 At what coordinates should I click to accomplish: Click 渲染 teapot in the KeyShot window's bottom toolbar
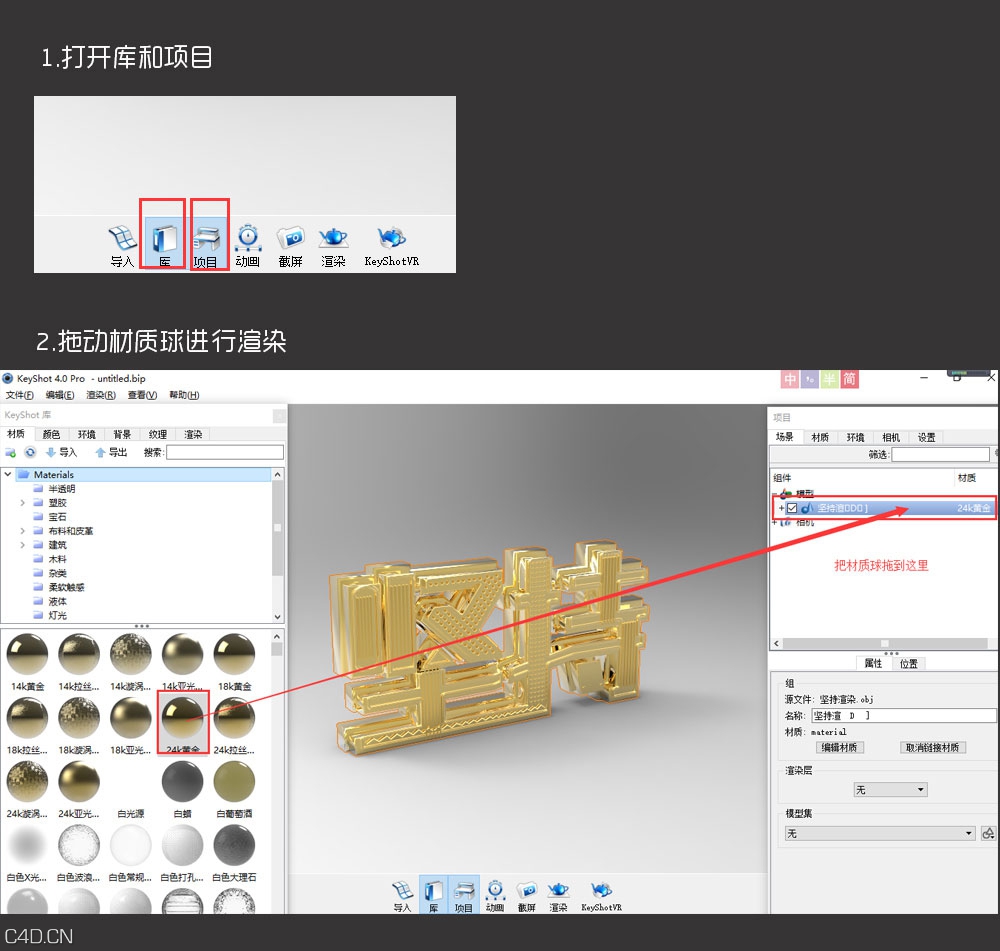tap(558, 896)
